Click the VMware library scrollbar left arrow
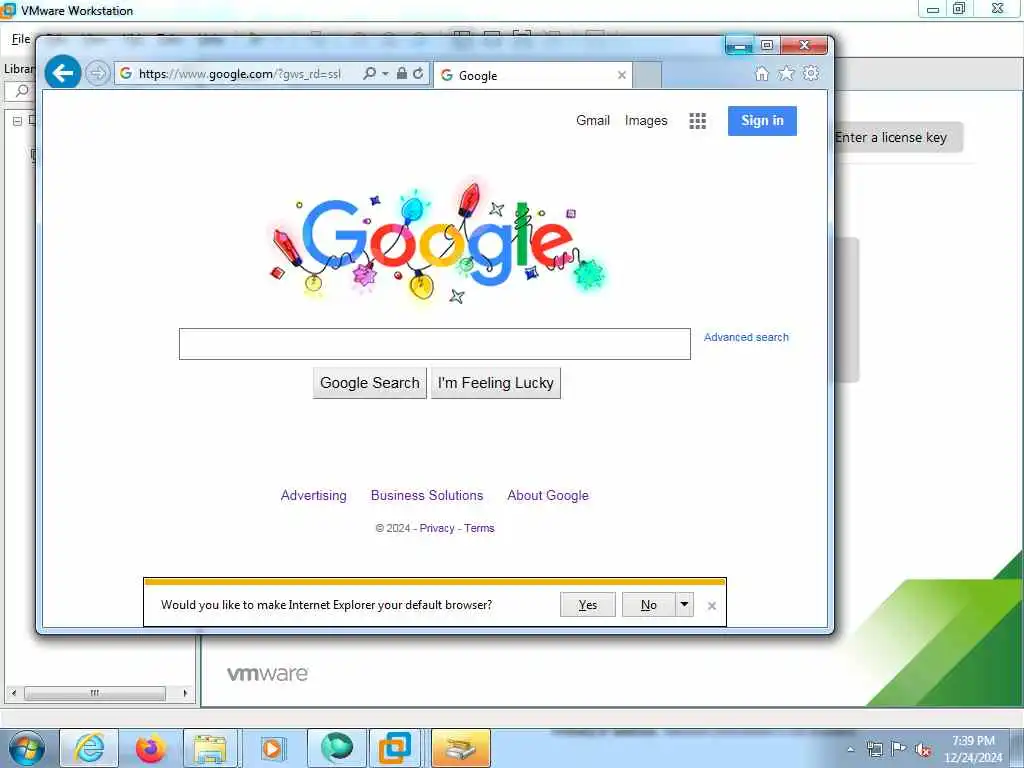Image resolution: width=1024 pixels, height=768 pixels. (x=14, y=693)
